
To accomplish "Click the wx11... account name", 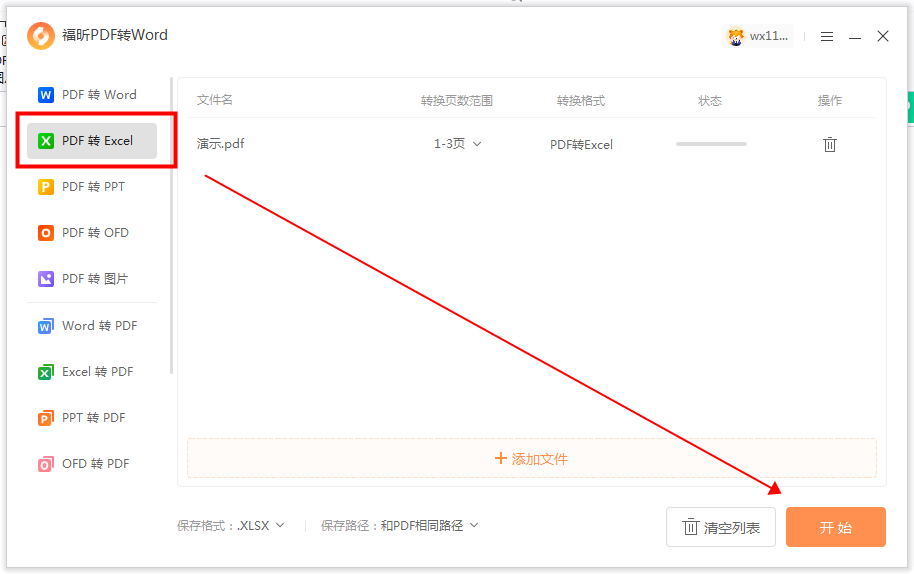I will click(x=768, y=36).
